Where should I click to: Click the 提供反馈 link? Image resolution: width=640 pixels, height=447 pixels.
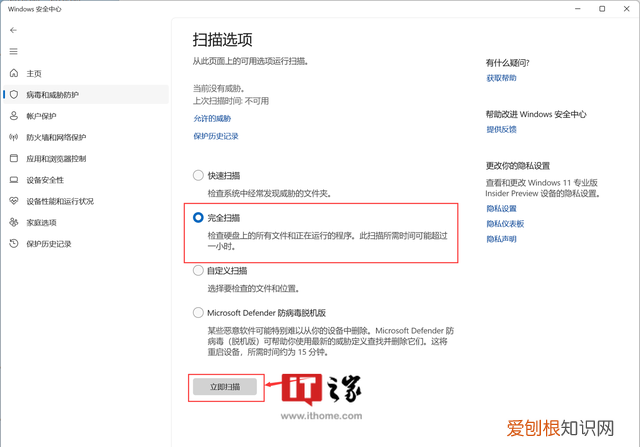pyautogui.click(x=501, y=129)
